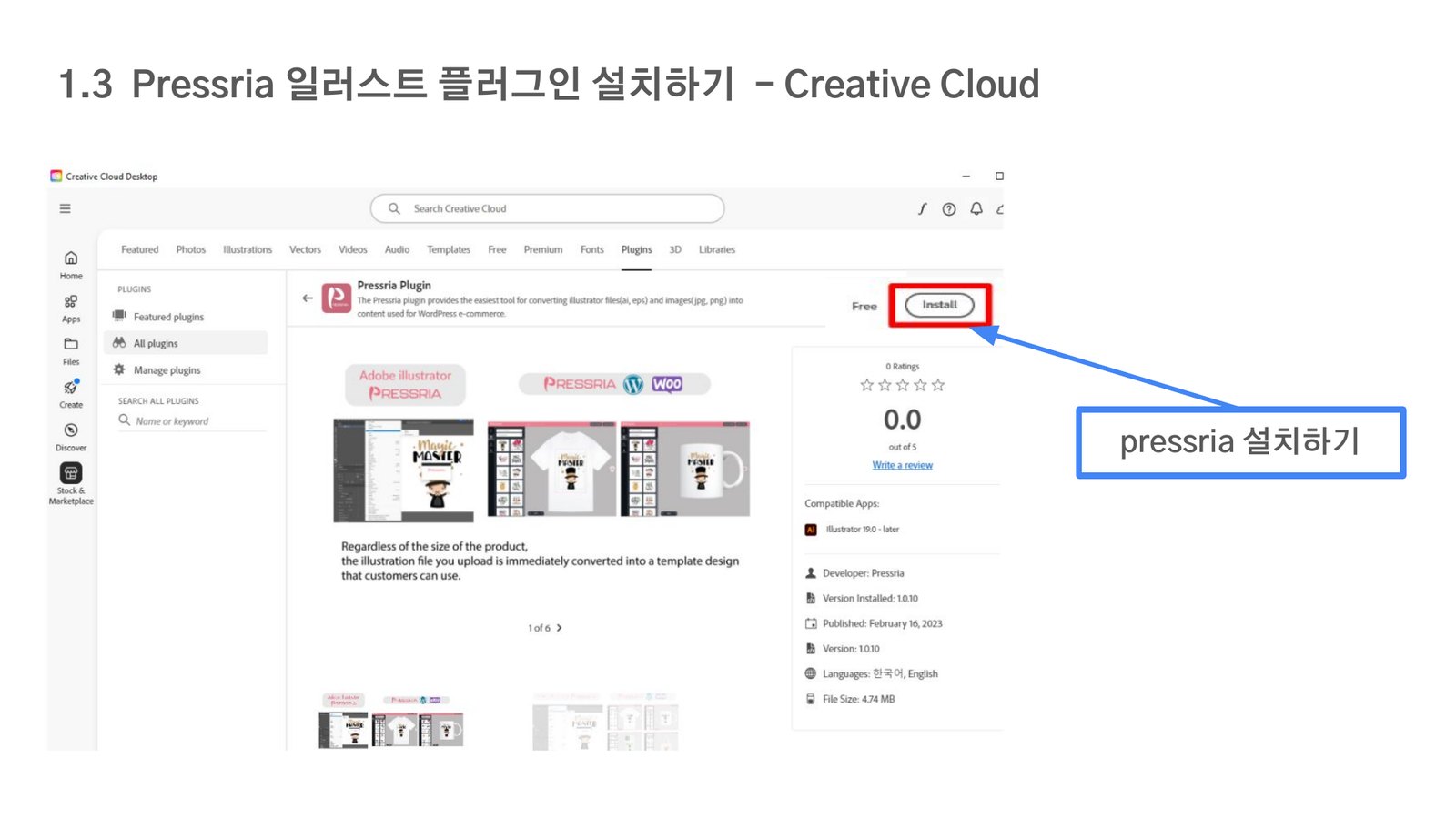Screen dimensions: 1456x819
Task: Switch to the Illustrations tab
Action: coord(248,249)
